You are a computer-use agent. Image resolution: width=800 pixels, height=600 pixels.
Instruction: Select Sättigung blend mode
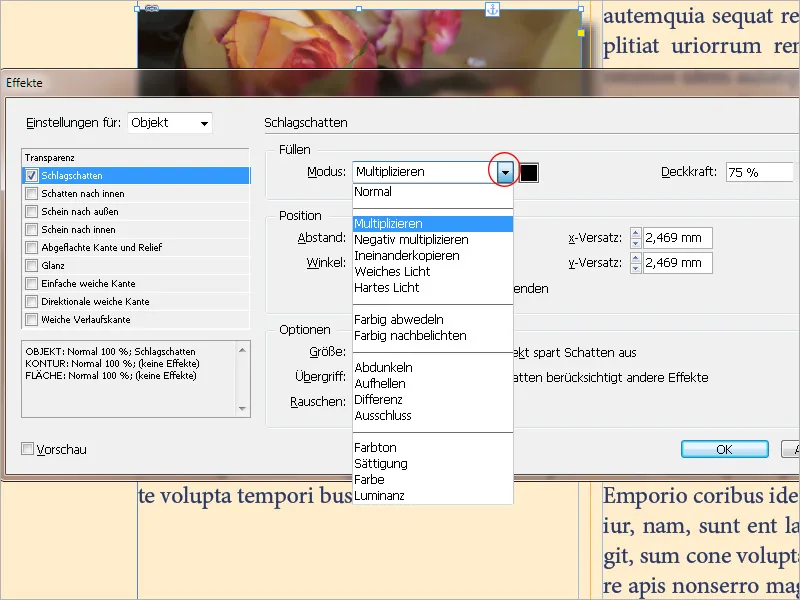pos(384,461)
